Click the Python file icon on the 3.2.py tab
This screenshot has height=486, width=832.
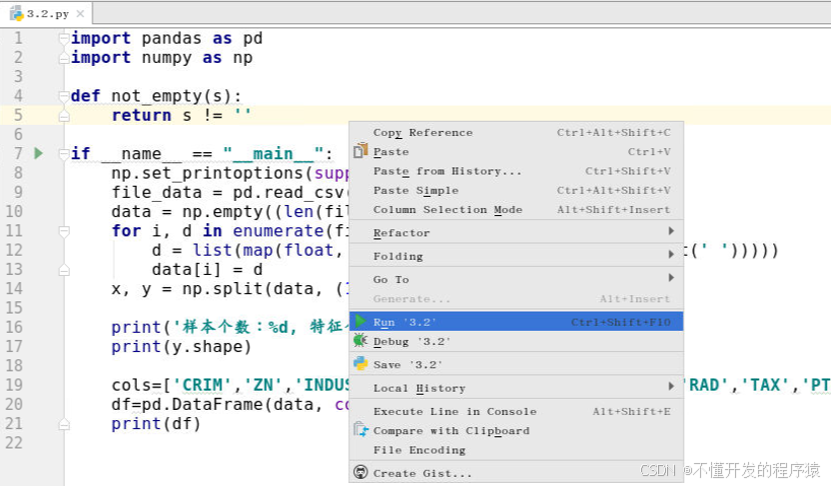click(17, 13)
